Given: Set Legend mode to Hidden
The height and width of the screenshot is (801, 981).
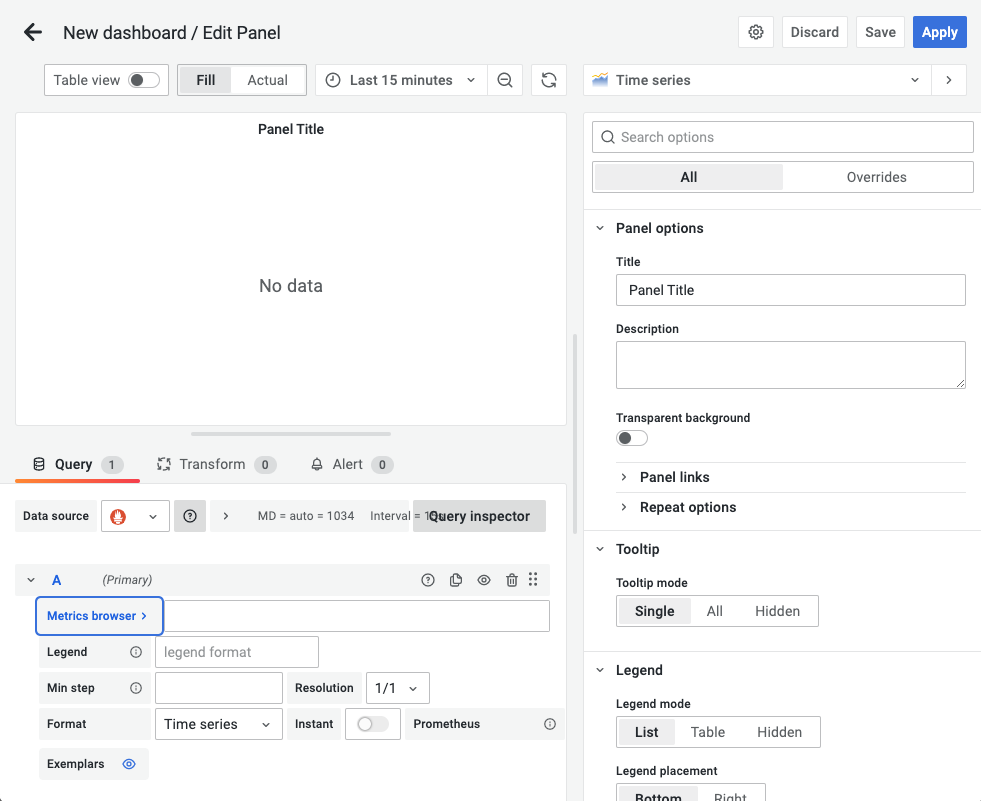Looking at the screenshot, I should 780,732.
